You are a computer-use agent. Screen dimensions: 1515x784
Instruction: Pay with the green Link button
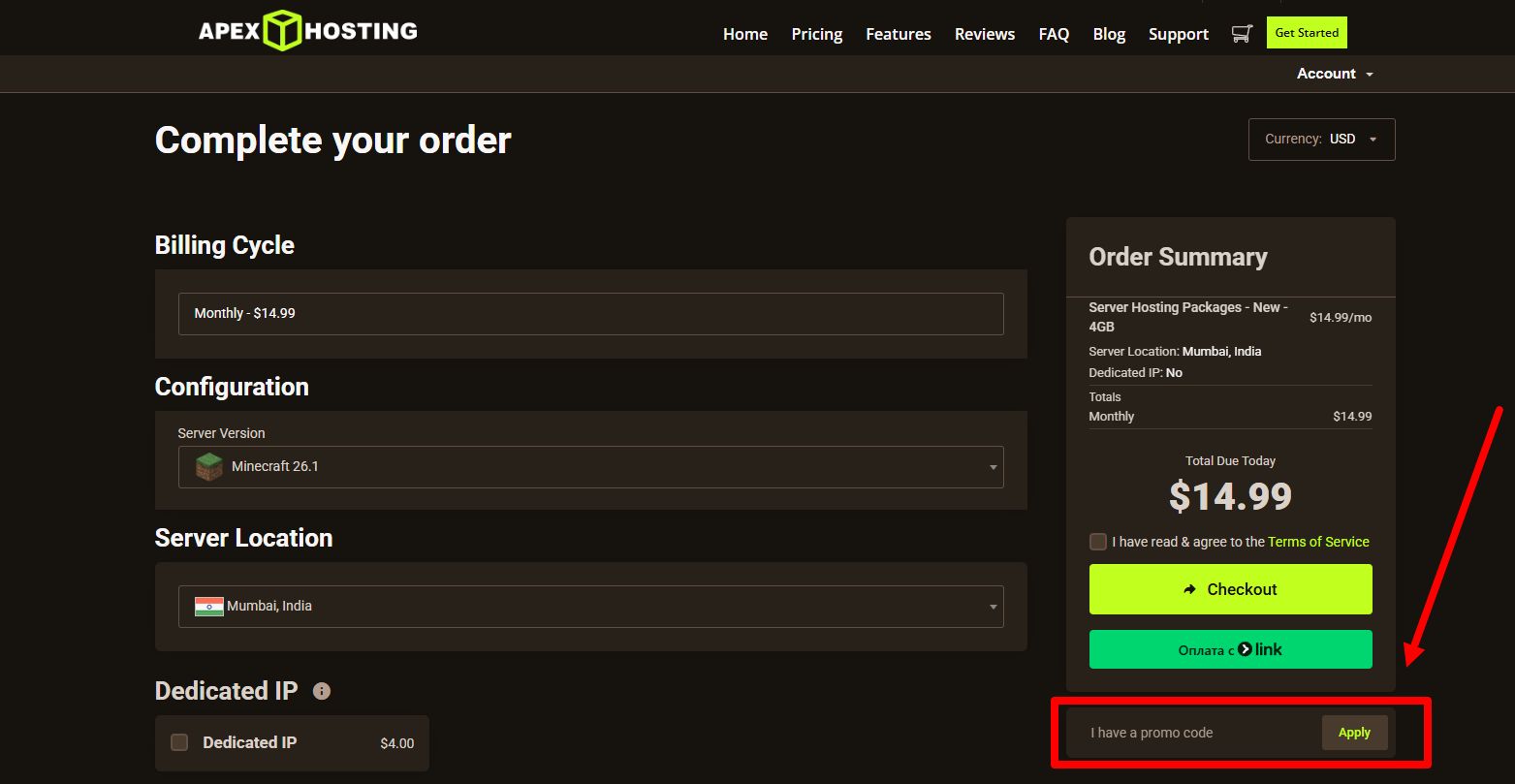coord(1230,649)
